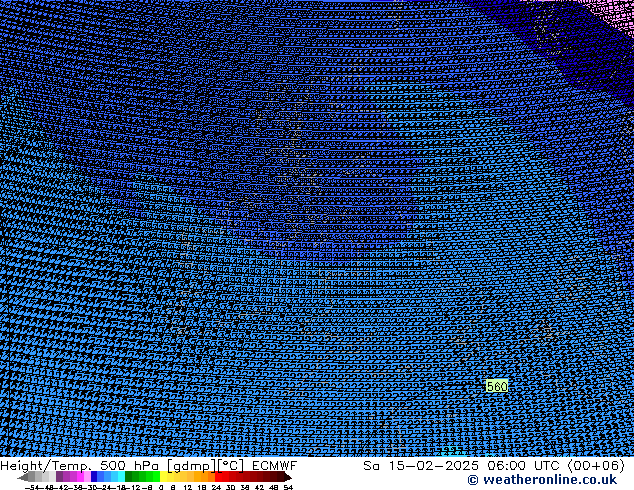This screenshot has width=634, height=490.
Task: Click the "(00+06)" forecast offset text
Action: tap(596, 466)
